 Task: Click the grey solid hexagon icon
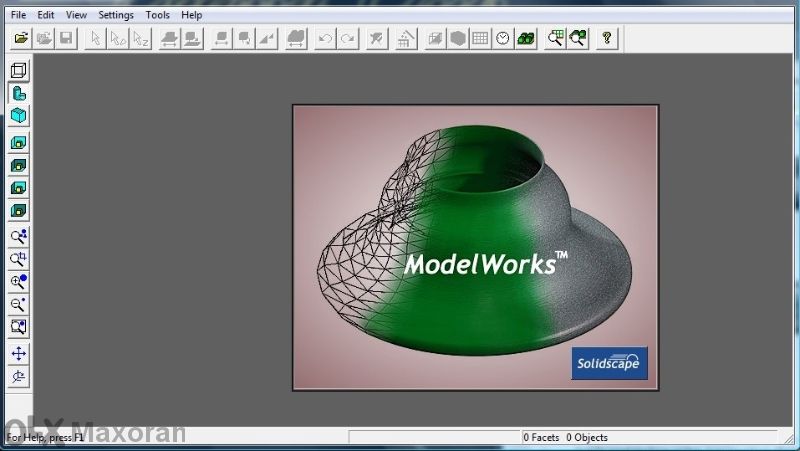tap(458, 38)
